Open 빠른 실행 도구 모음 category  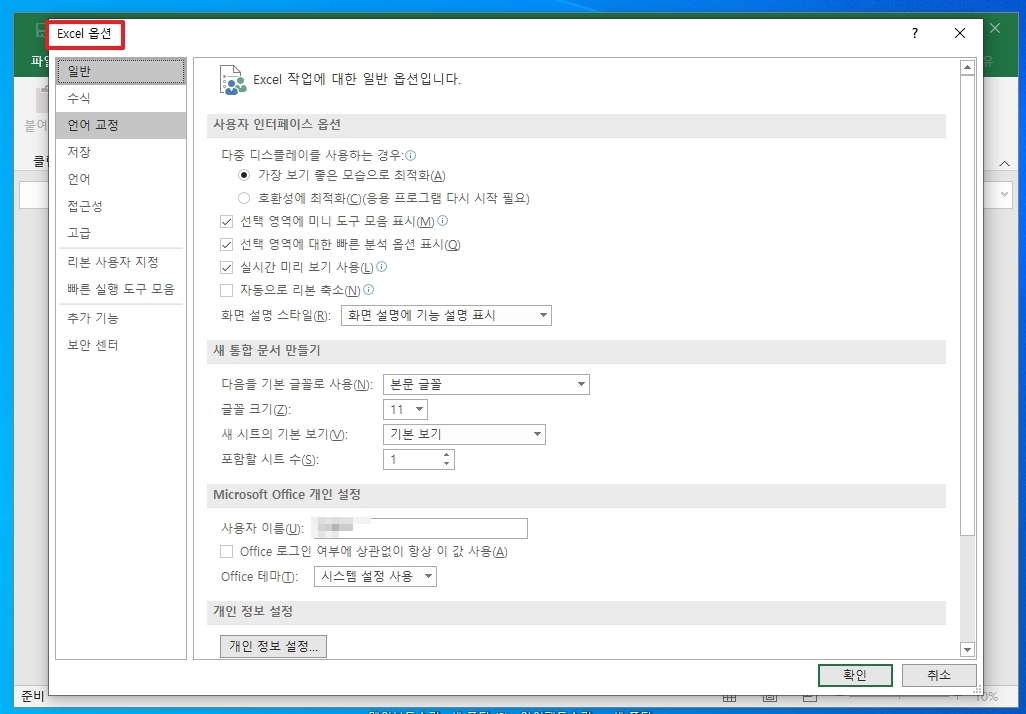point(121,289)
